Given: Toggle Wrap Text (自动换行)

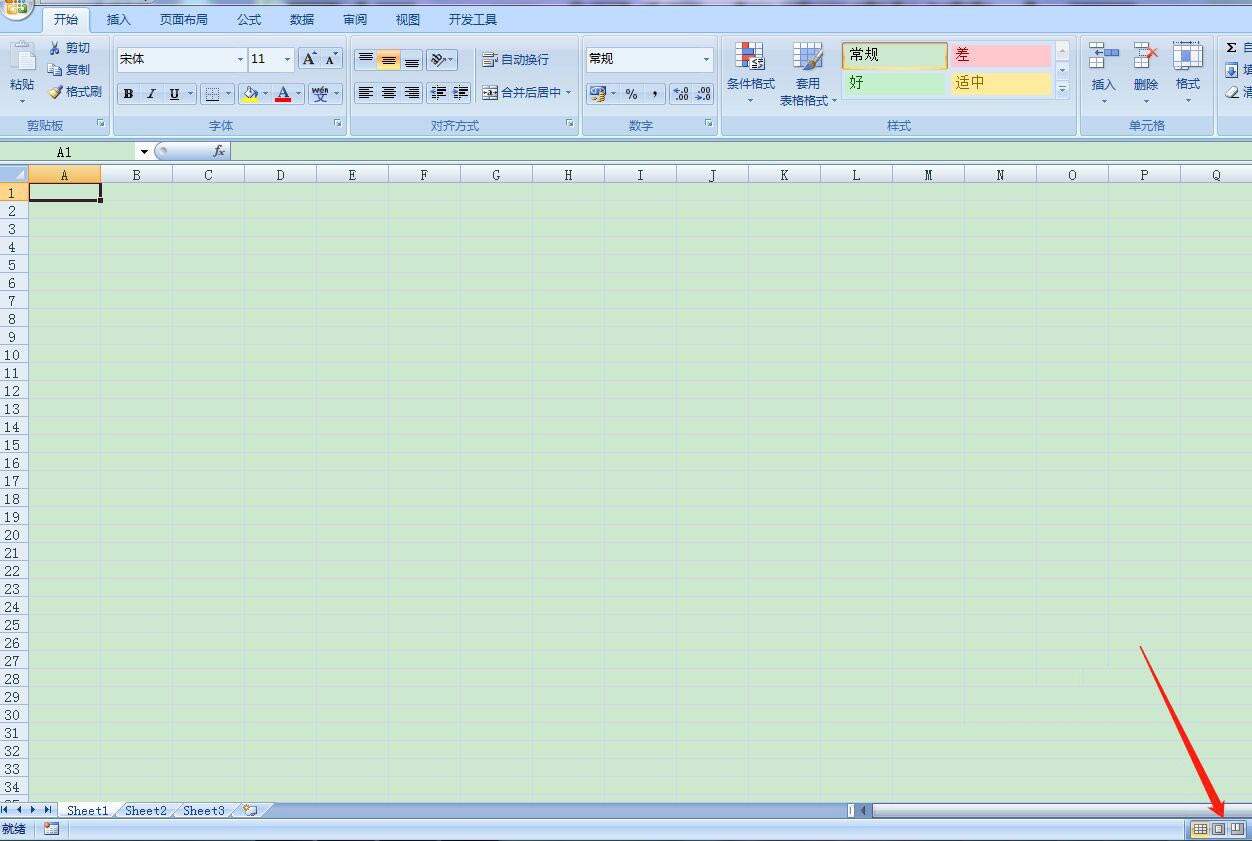Looking at the screenshot, I should pyautogui.click(x=515, y=60).
